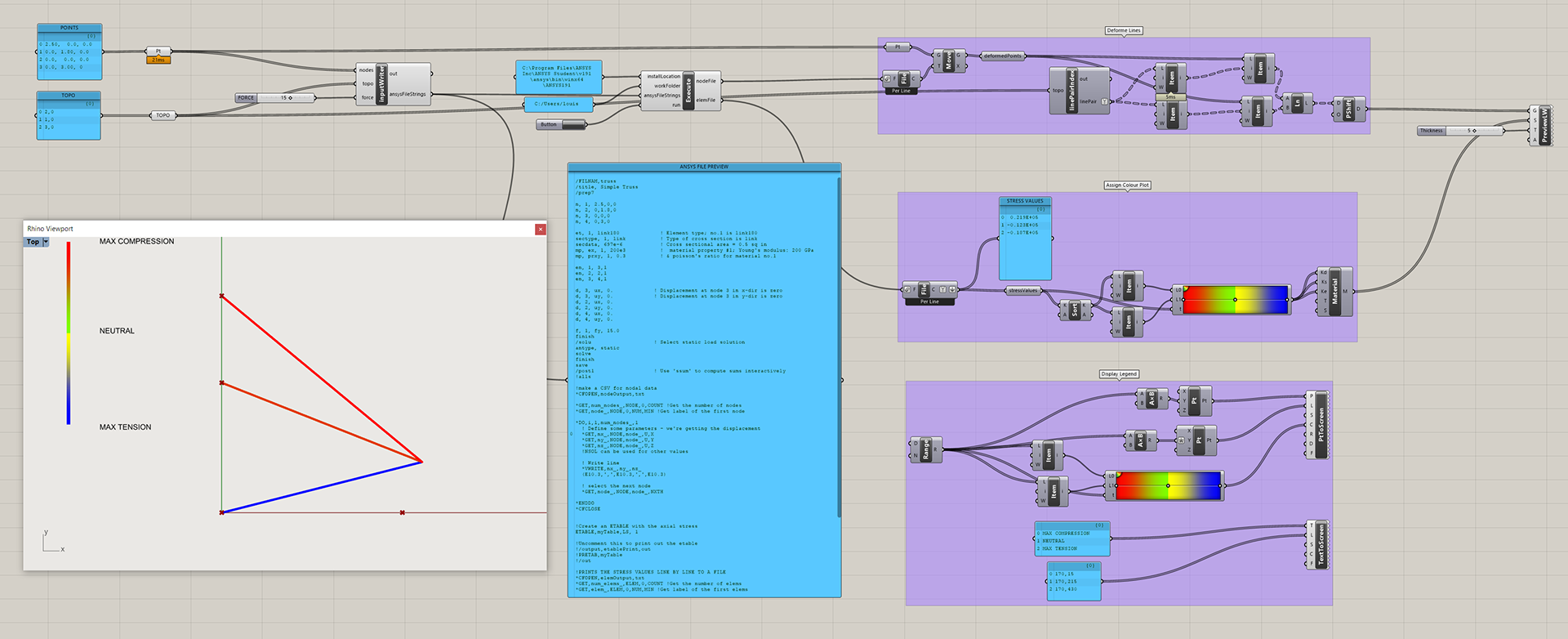This screenshot has width=1568, height=639.
Task: Select the TextToScreen component
Action: [1318, 545]
